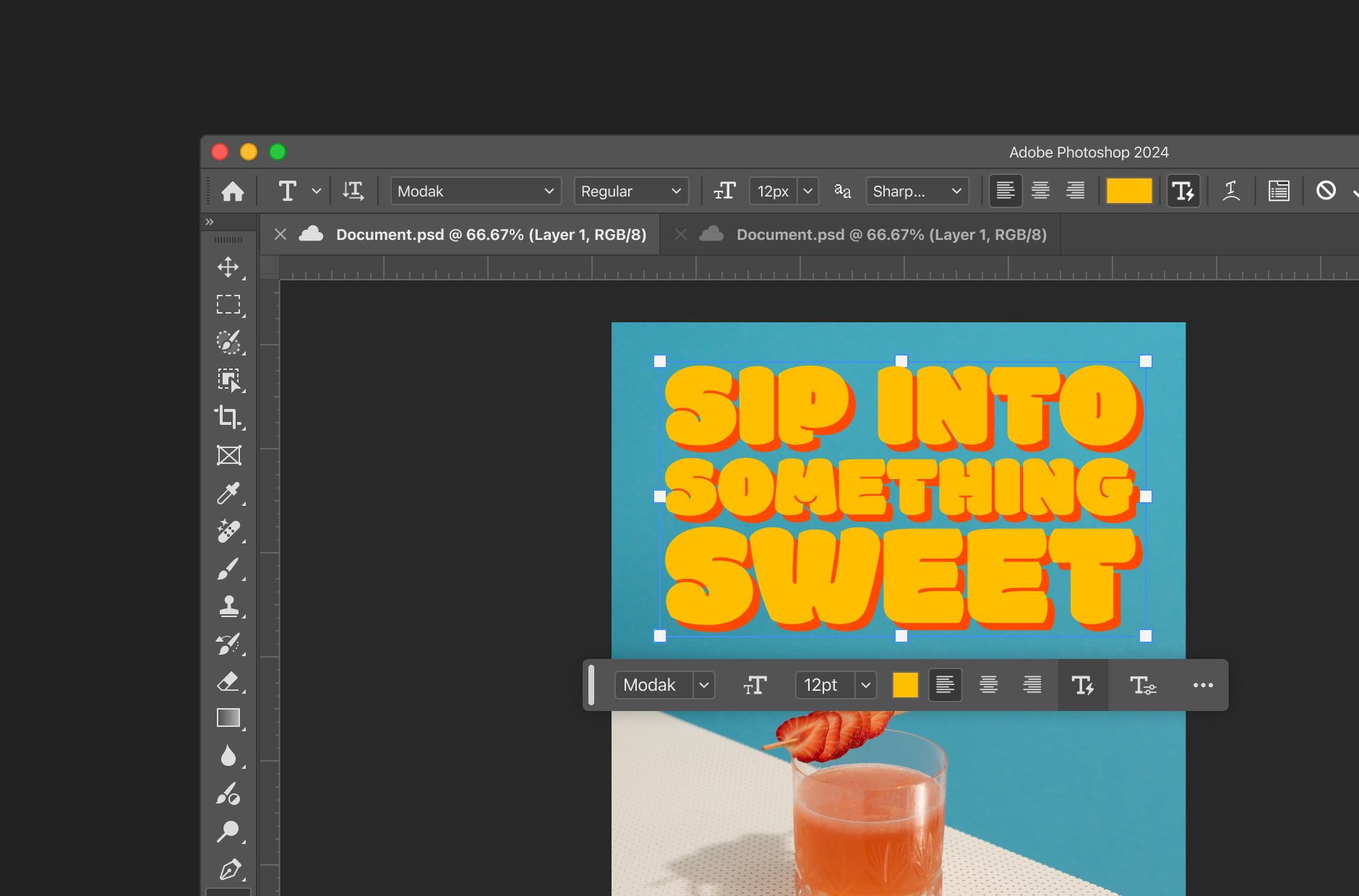
Task: Enable center align in floating text bar
Action: coord(988,685)
